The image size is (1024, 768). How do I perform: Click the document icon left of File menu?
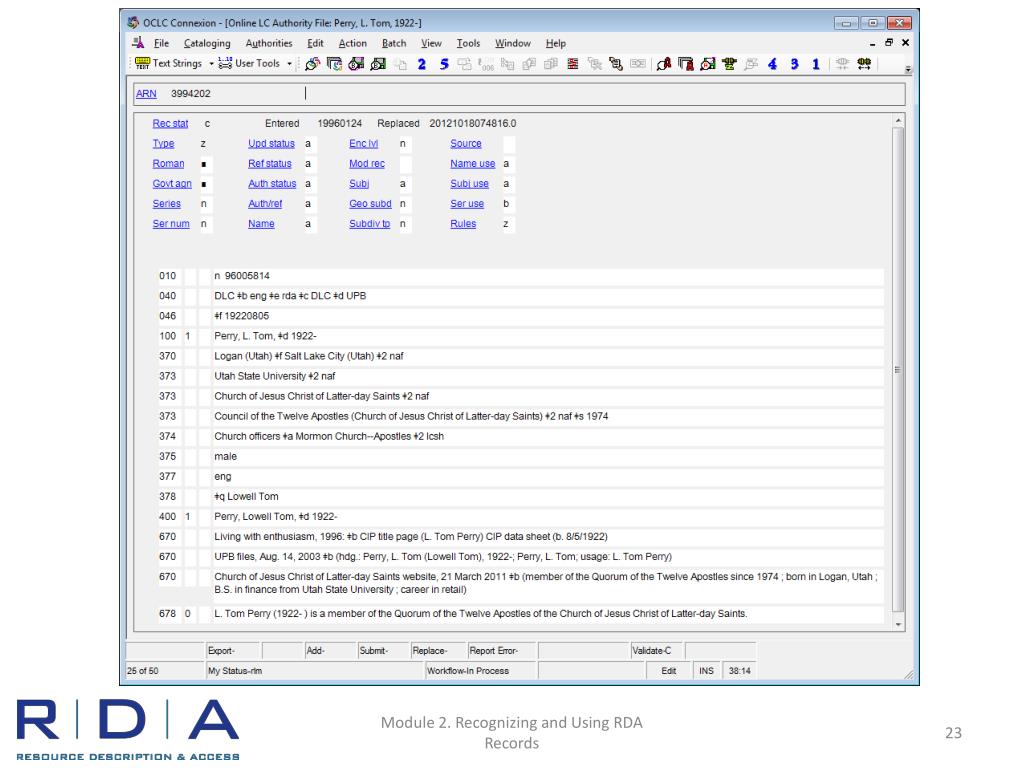[x=138, y=43]
